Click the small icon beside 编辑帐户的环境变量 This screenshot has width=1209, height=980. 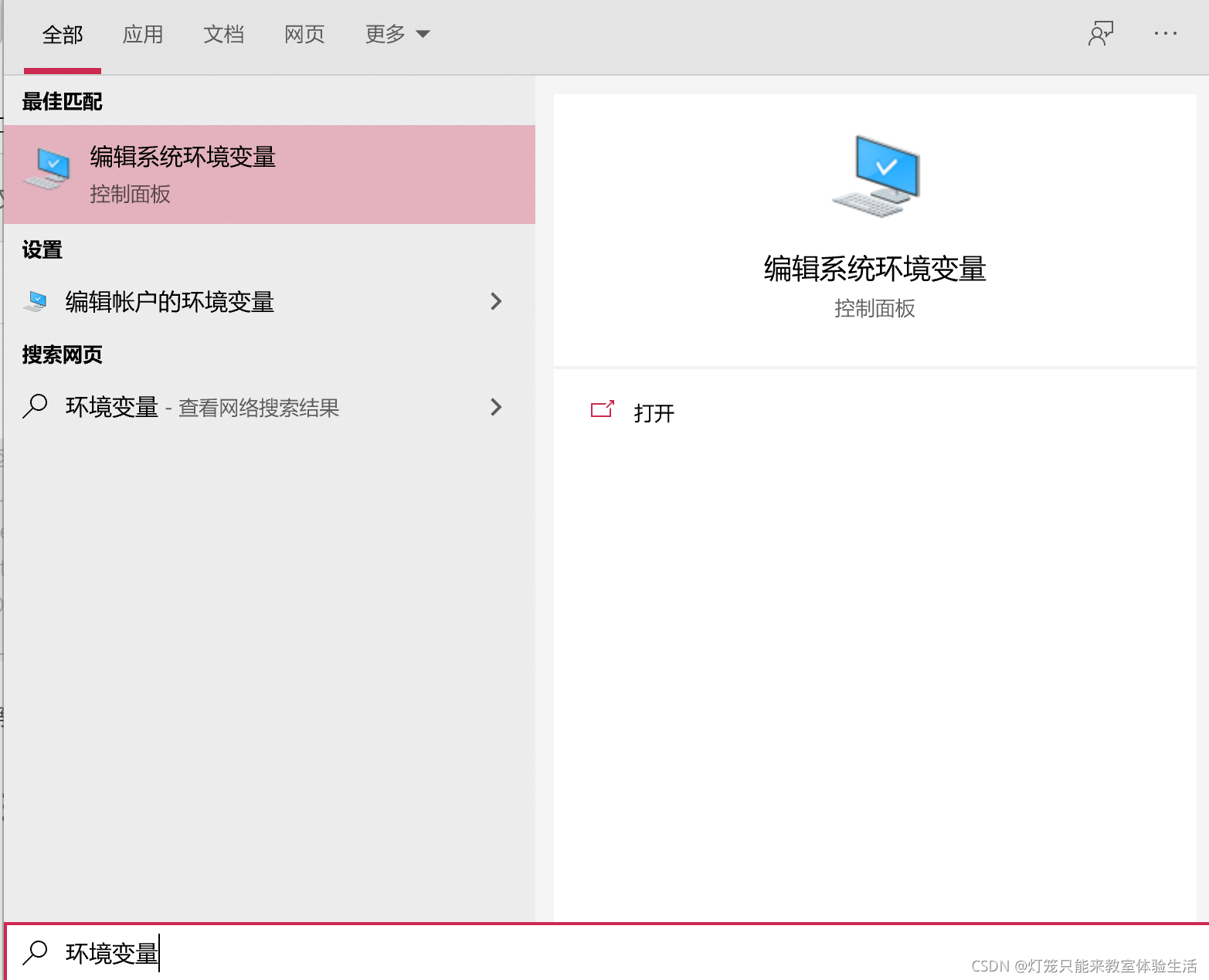(35, 301)
